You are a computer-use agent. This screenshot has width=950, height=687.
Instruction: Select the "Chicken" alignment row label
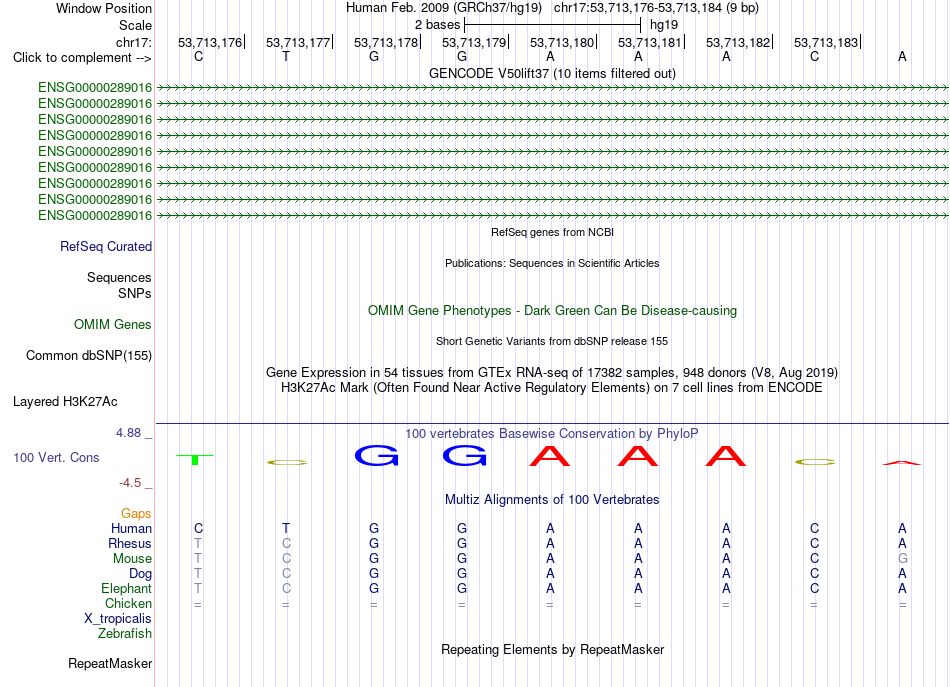pyautogui.click(x=128, y=603)
